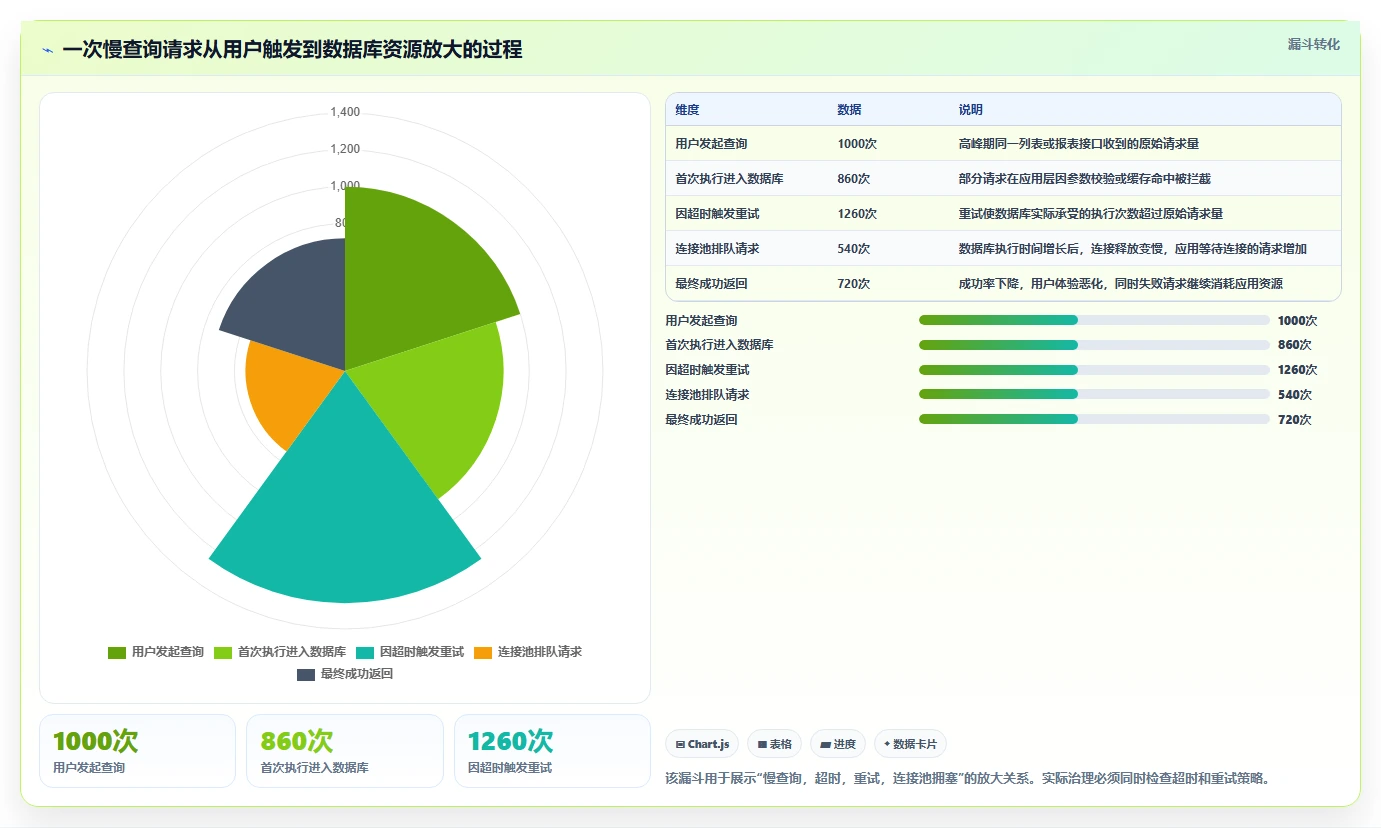Viewport: 1381px width, 828px height.
Task: Click the 数据库执行时间增长后 description cell
Action: pyautogui.click(x=1145, y=249)
